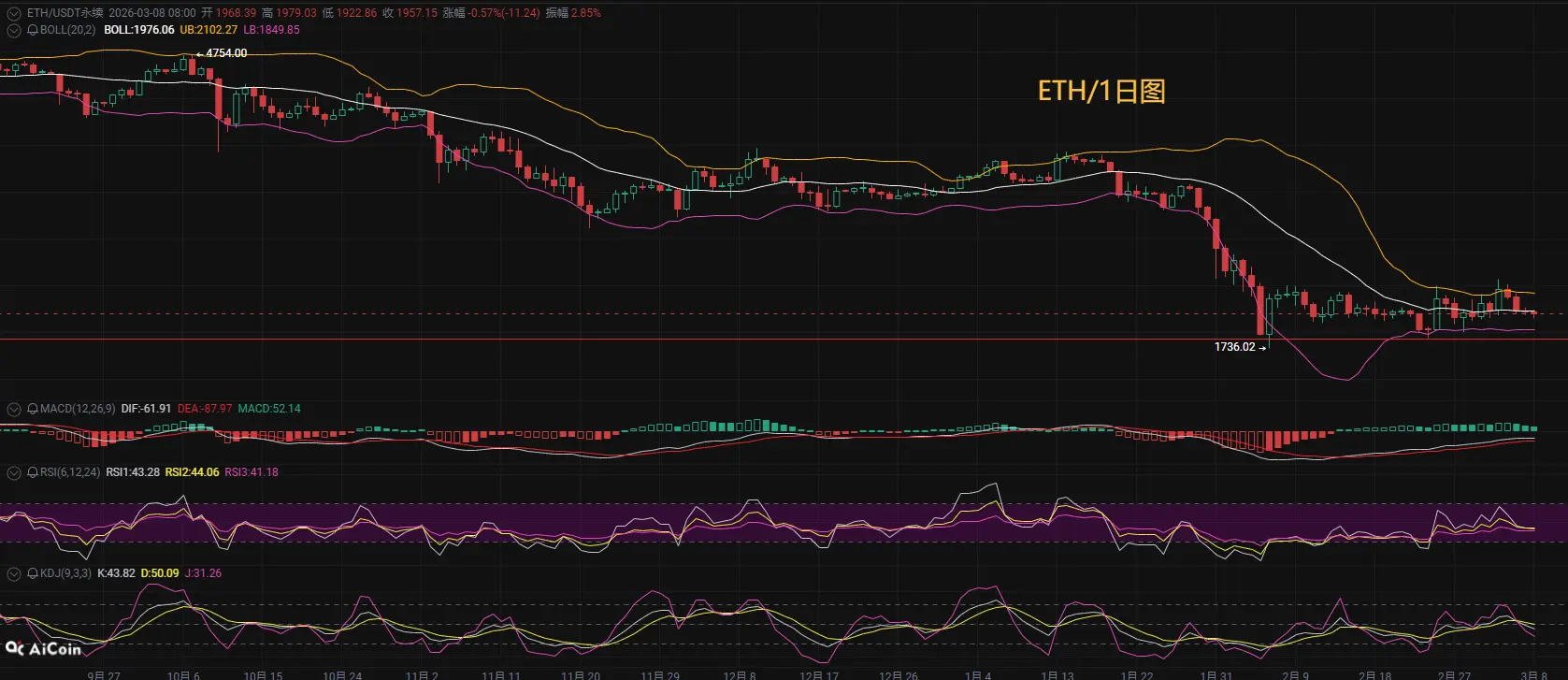This screenshot has width=1568, height=680.
Task: Click the RSI1:43.28 value
Action: (133, 472)
